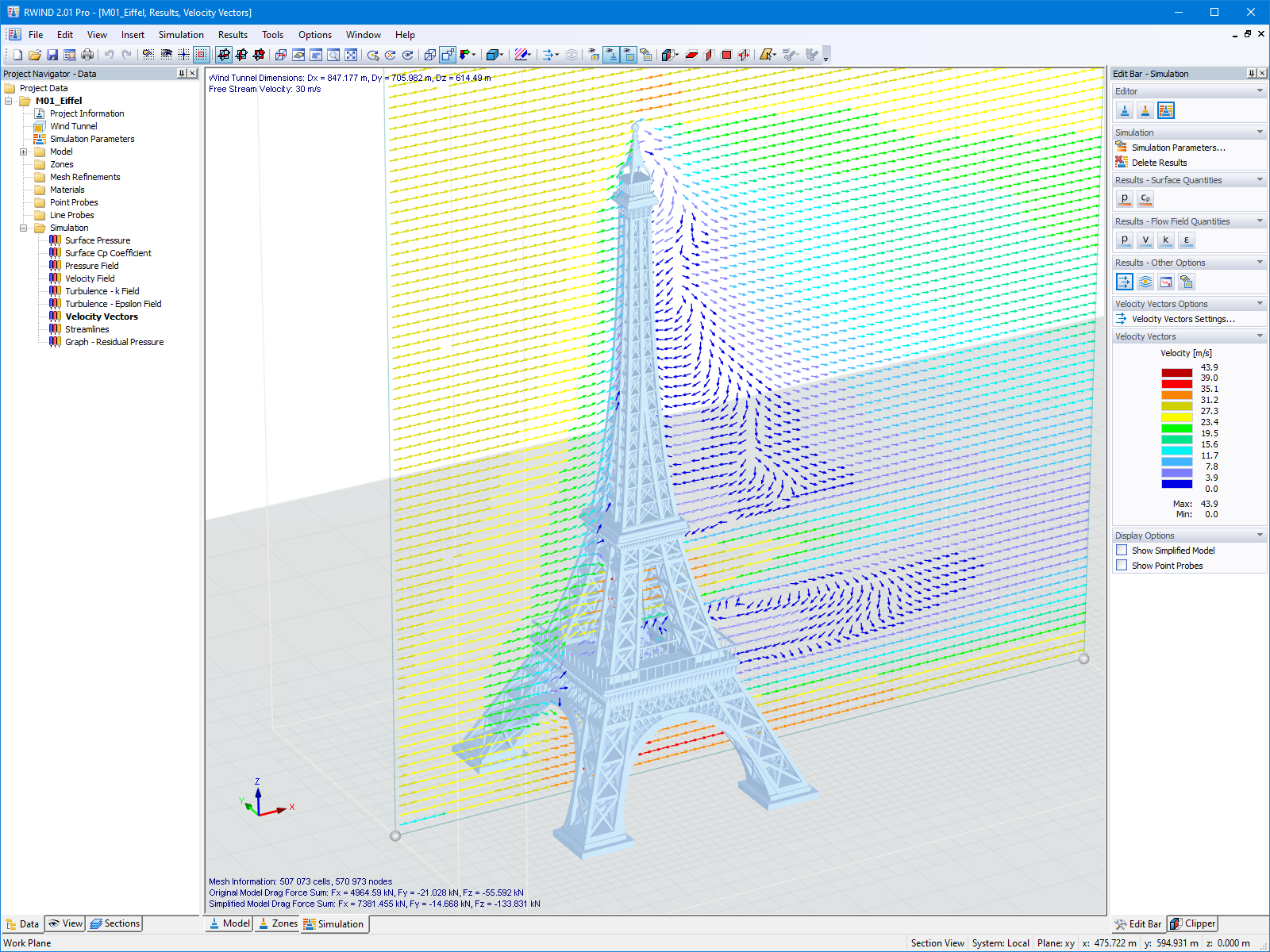
Task: Click the turbulence 'k' flow field icon
Action: pyautogui.click(x=1165, y=240)
